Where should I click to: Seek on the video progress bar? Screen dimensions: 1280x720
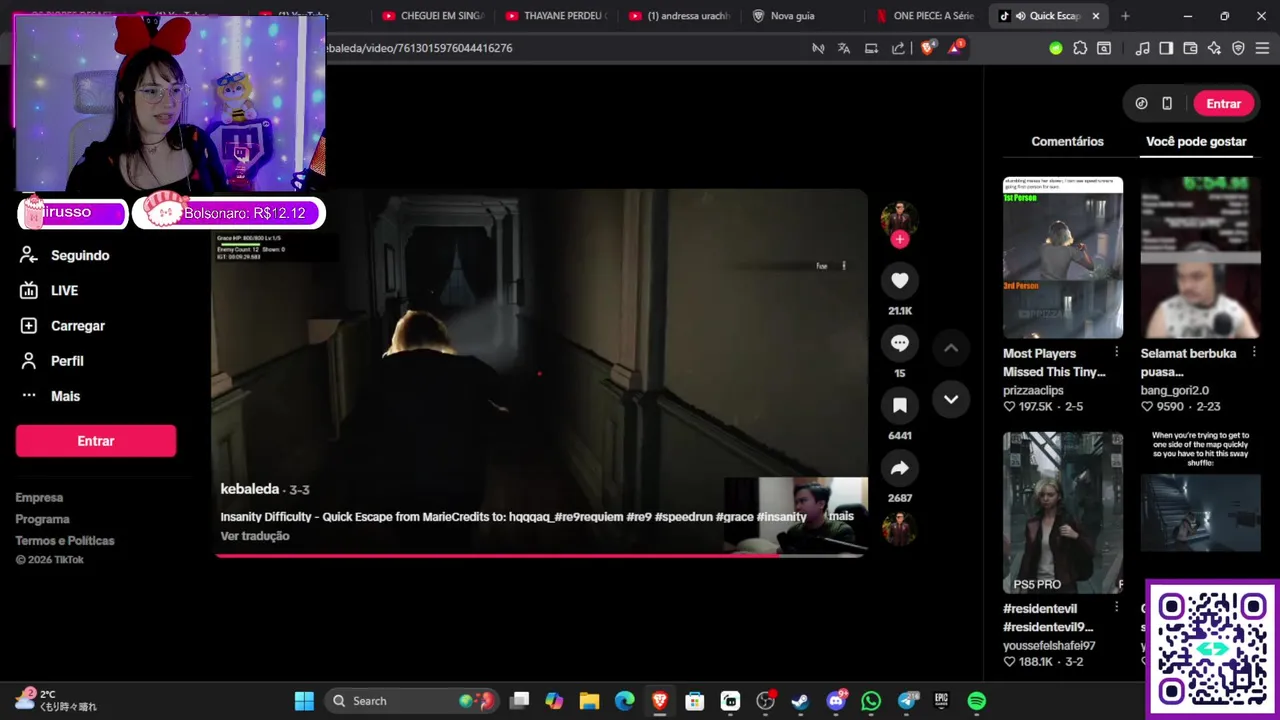pyautogui.click(x=540, y=555)
